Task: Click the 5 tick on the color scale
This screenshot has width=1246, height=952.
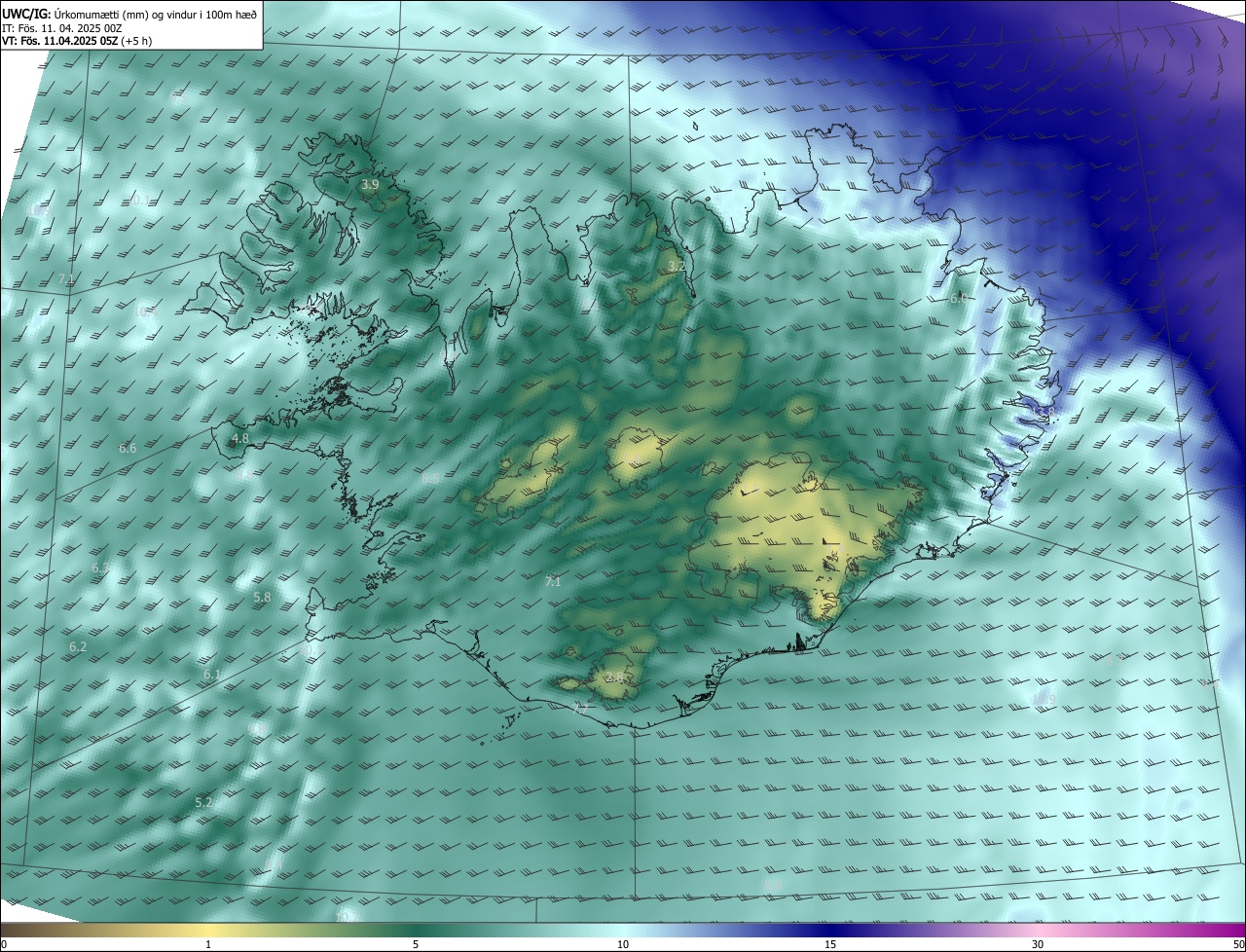Action: tap(416, 944)
